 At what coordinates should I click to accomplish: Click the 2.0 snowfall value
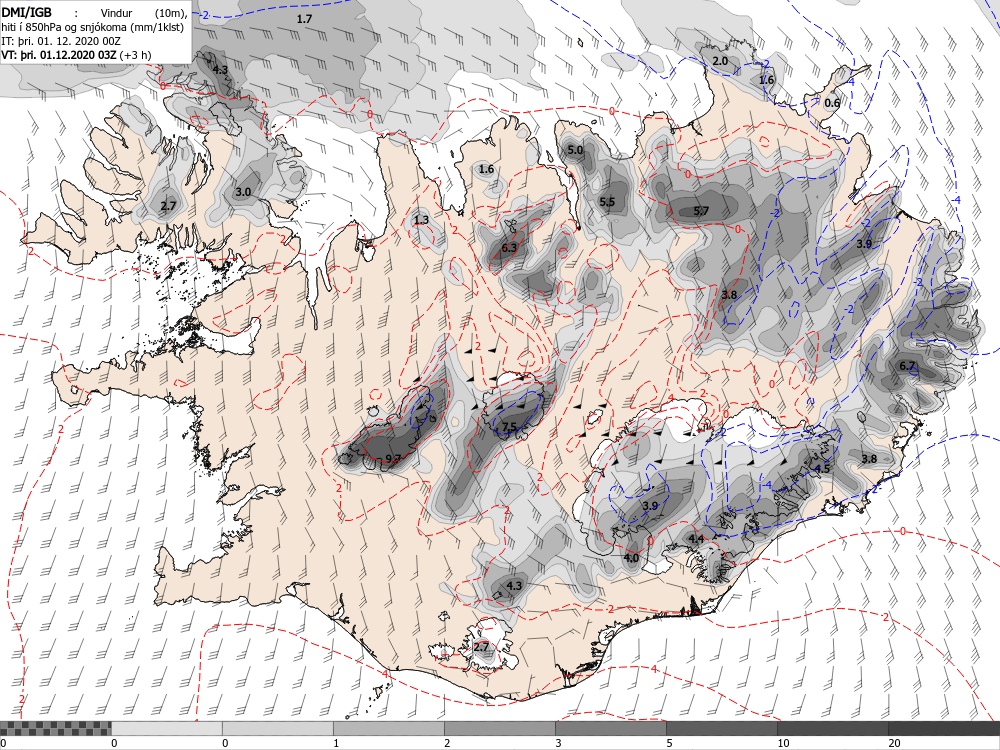click(720, 61)
